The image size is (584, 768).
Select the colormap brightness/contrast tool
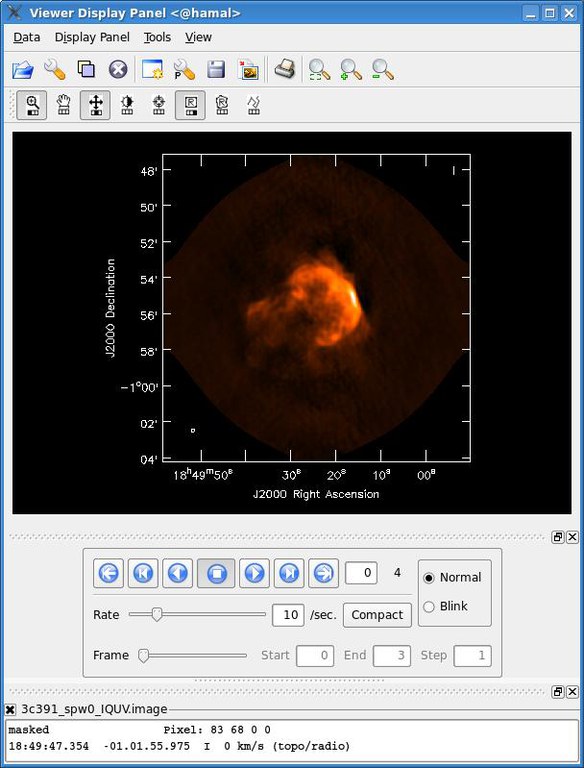click(x=127, y=105)
